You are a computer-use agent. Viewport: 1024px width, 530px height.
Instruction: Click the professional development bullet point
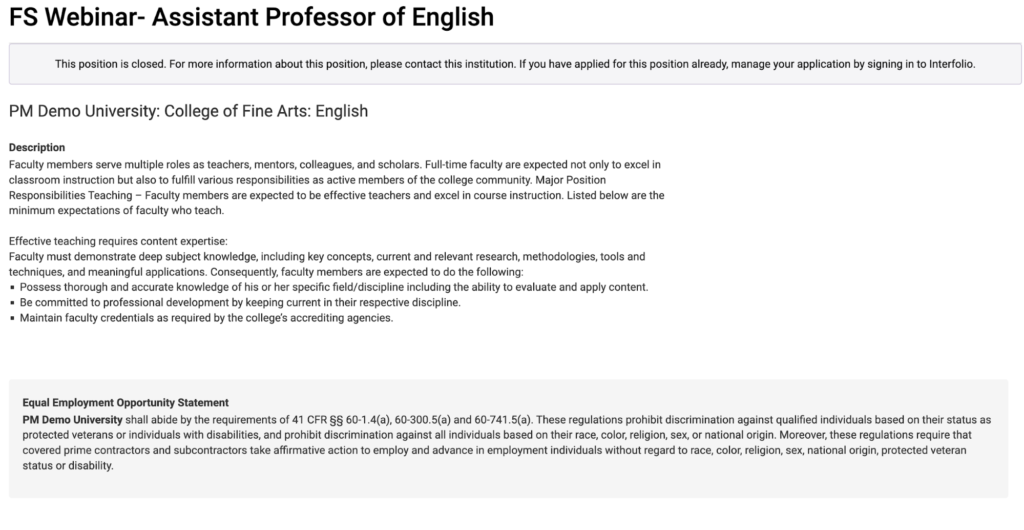(240, 302)
